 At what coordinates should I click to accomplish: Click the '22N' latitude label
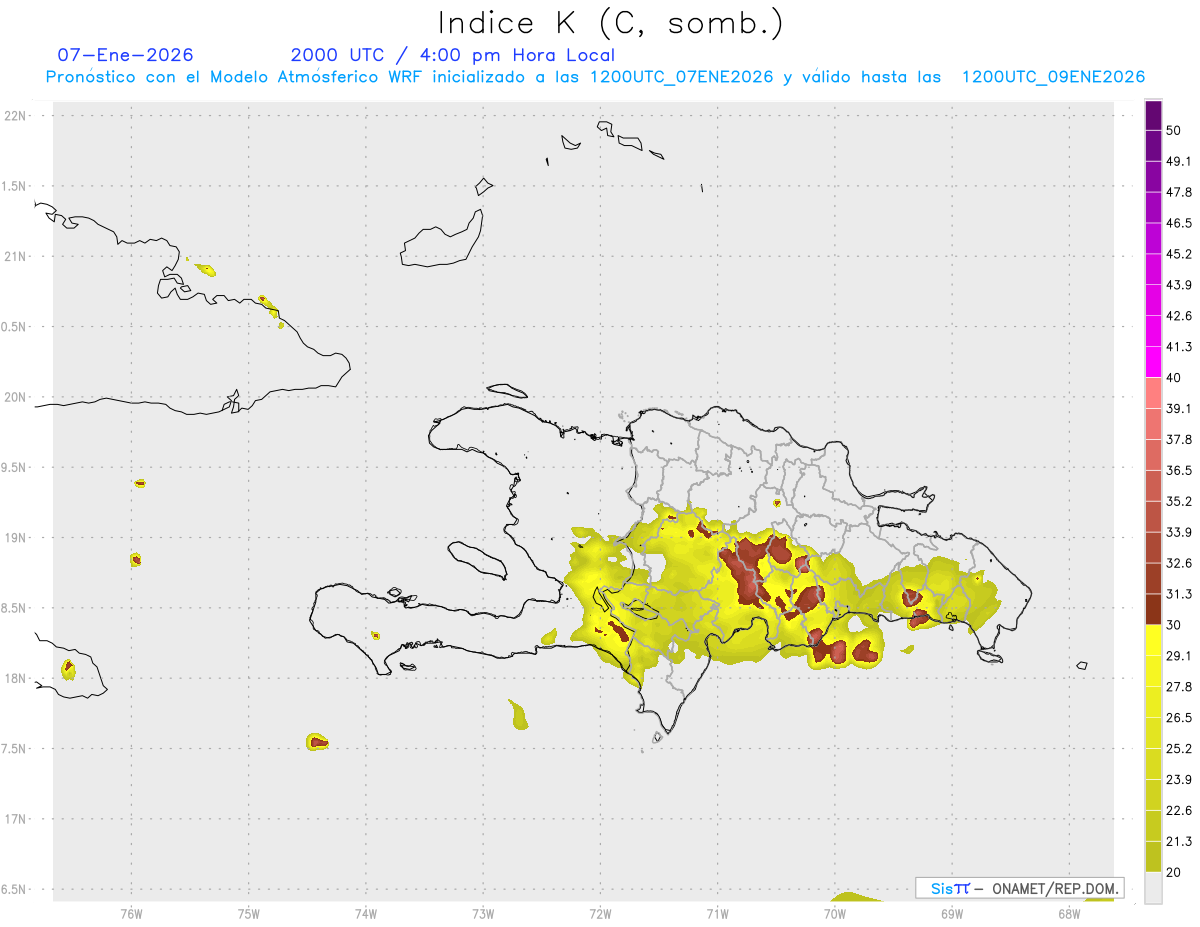(16, 115)
